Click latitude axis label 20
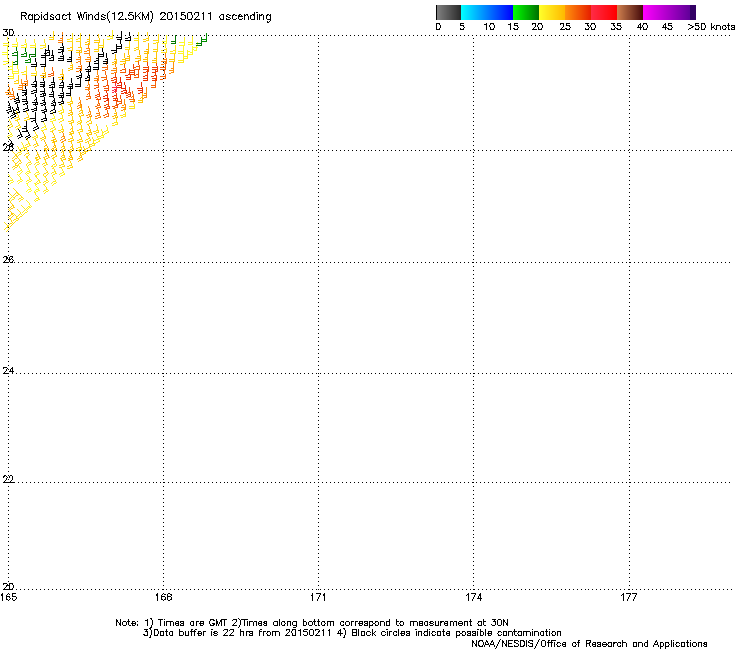 point(8,586)
